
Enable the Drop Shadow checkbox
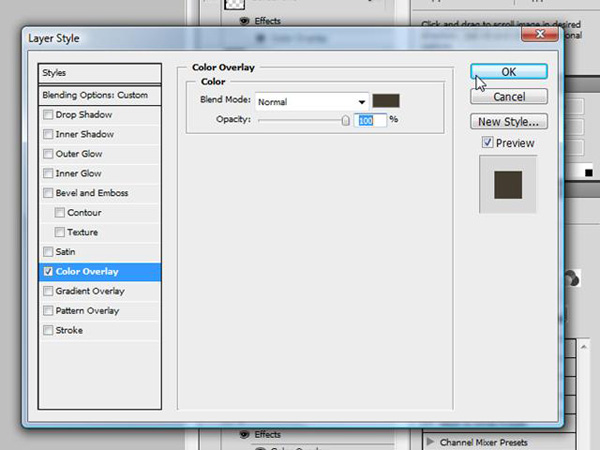click(48, 115)
